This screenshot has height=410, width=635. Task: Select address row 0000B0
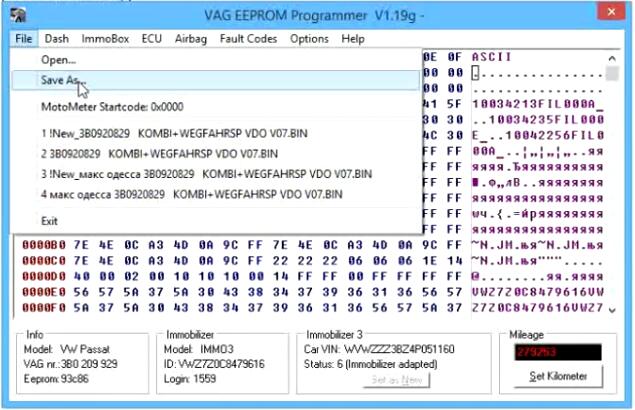[x=44, y=245]
